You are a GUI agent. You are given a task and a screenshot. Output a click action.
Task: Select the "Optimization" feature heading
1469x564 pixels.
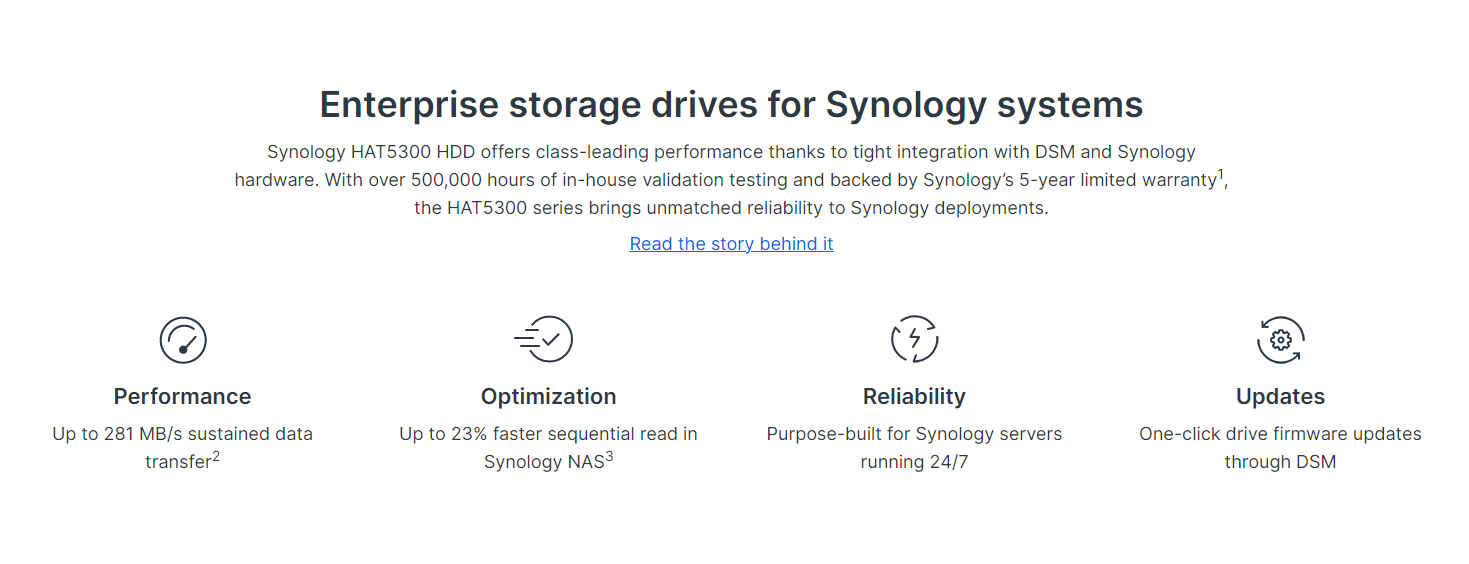[548, 397]
